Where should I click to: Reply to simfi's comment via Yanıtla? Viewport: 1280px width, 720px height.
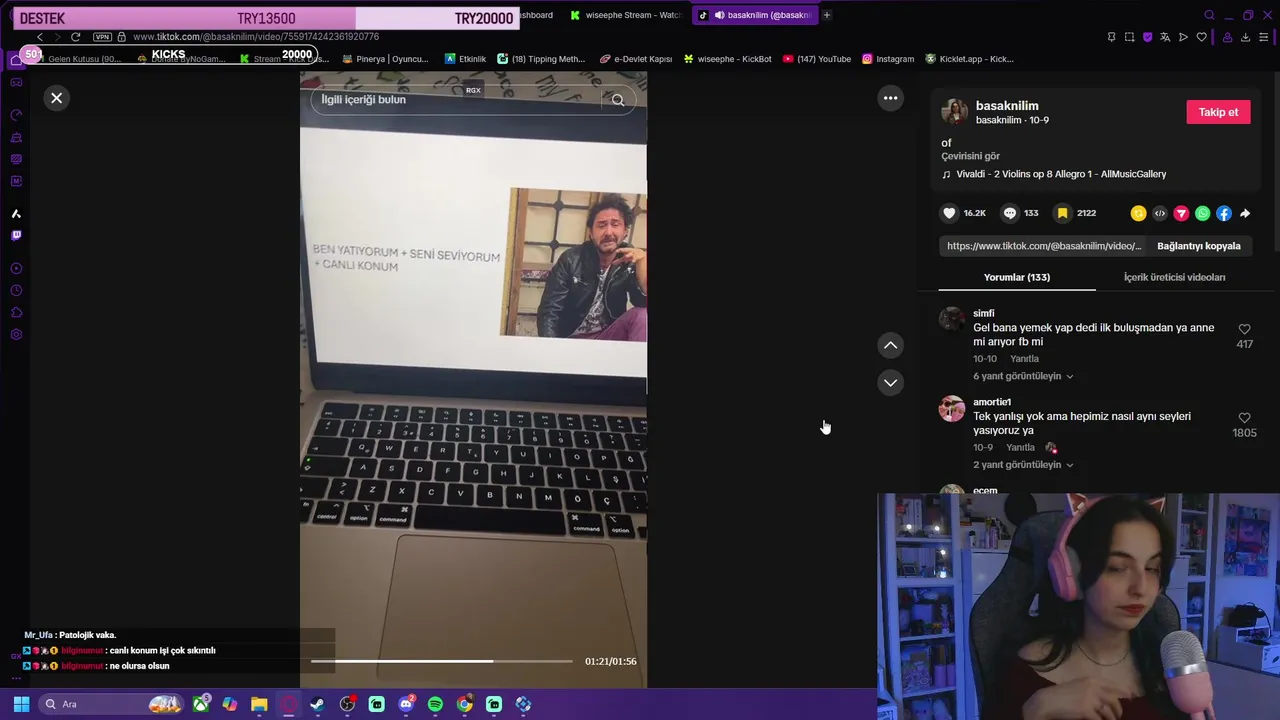pos(1024,359)
